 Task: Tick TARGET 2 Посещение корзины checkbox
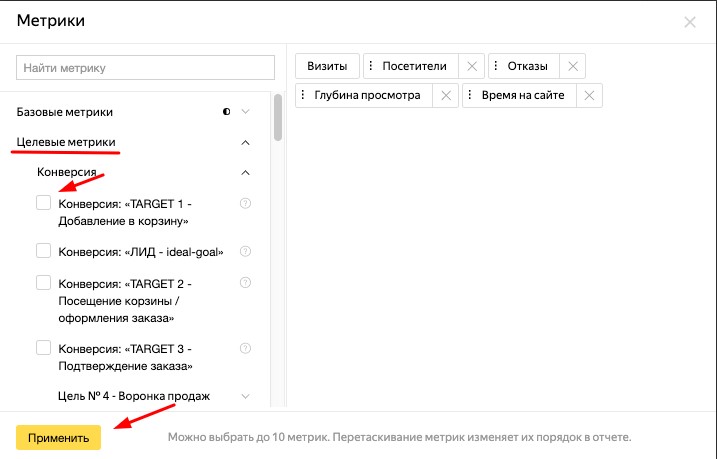tap(43, 283)
